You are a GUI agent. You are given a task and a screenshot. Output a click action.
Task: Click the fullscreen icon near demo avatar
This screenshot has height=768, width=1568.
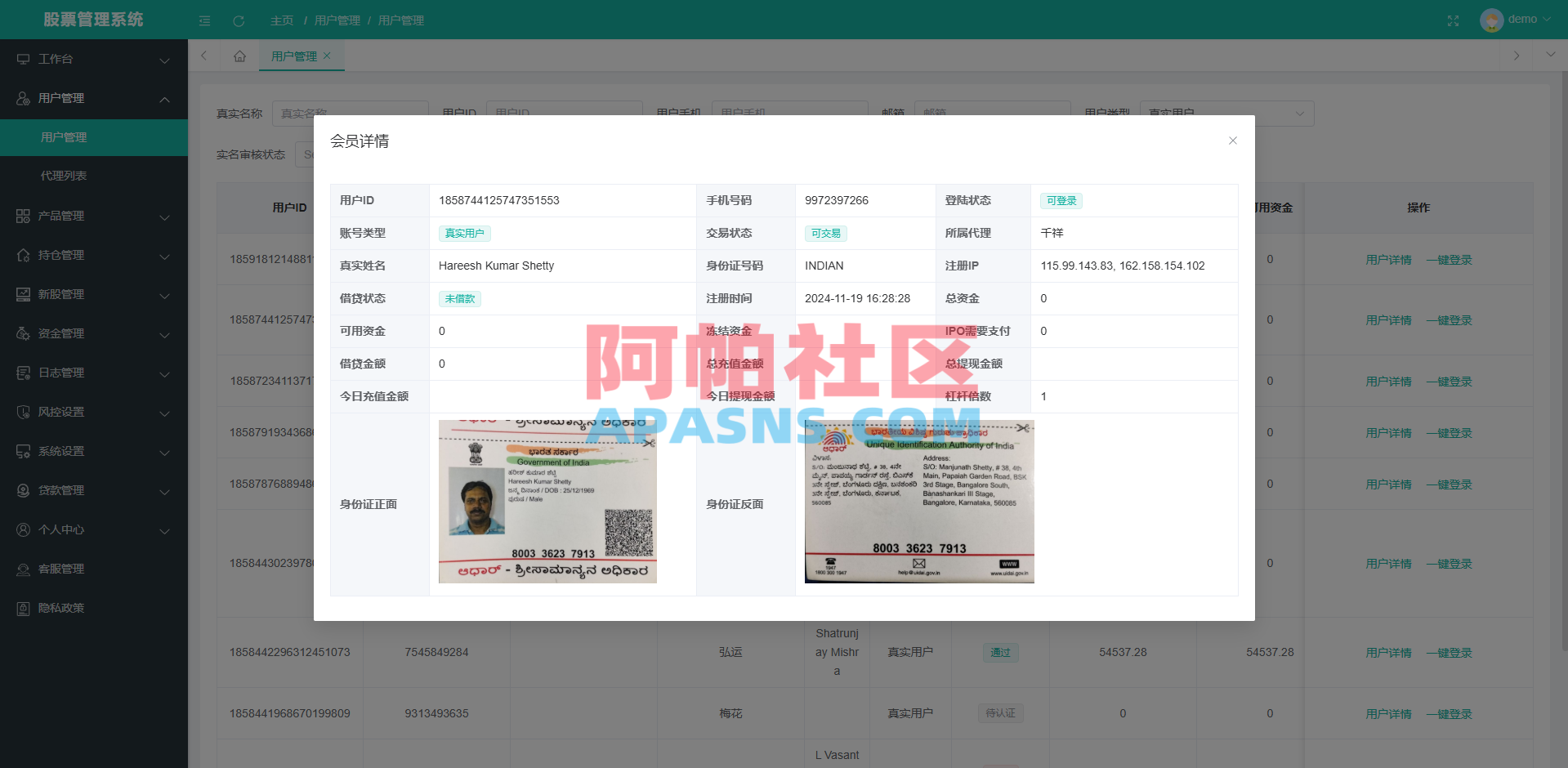tap(1453, 21)
